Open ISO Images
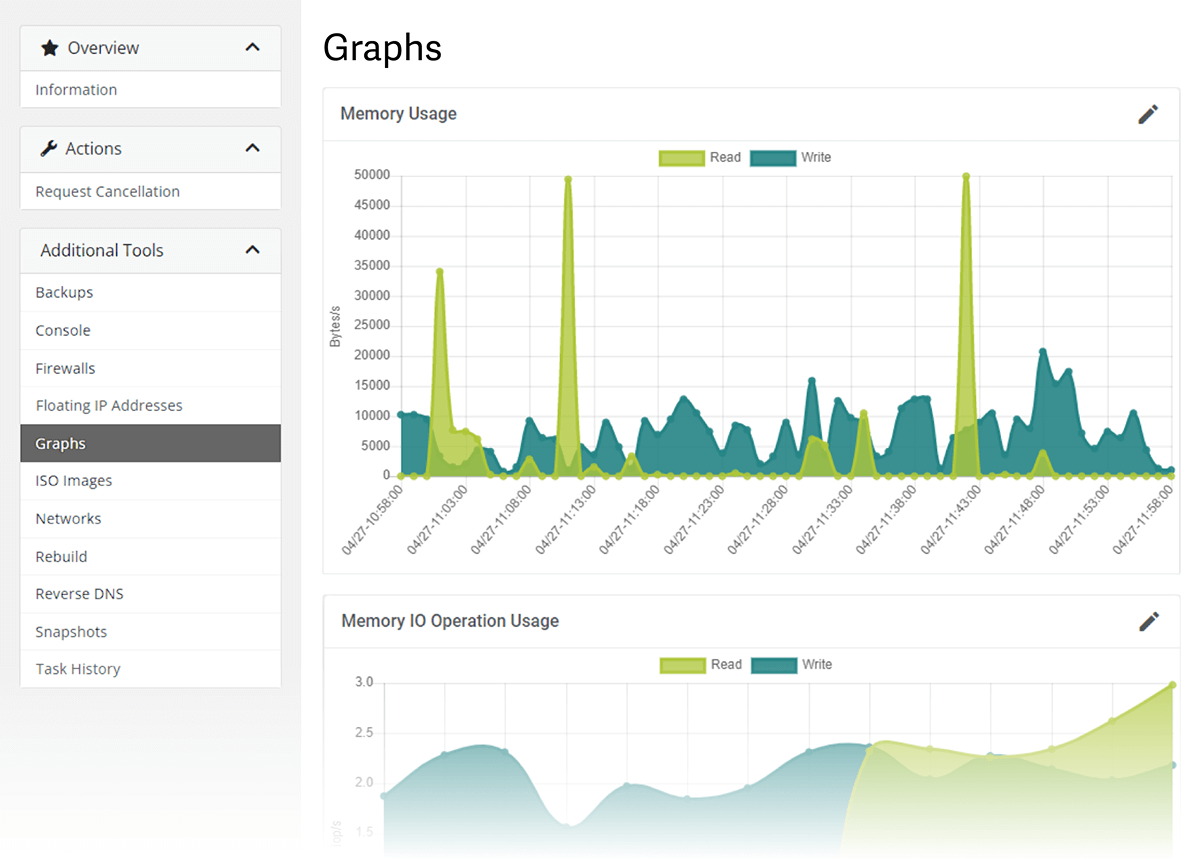1200x860 pixels. [150, 481]
